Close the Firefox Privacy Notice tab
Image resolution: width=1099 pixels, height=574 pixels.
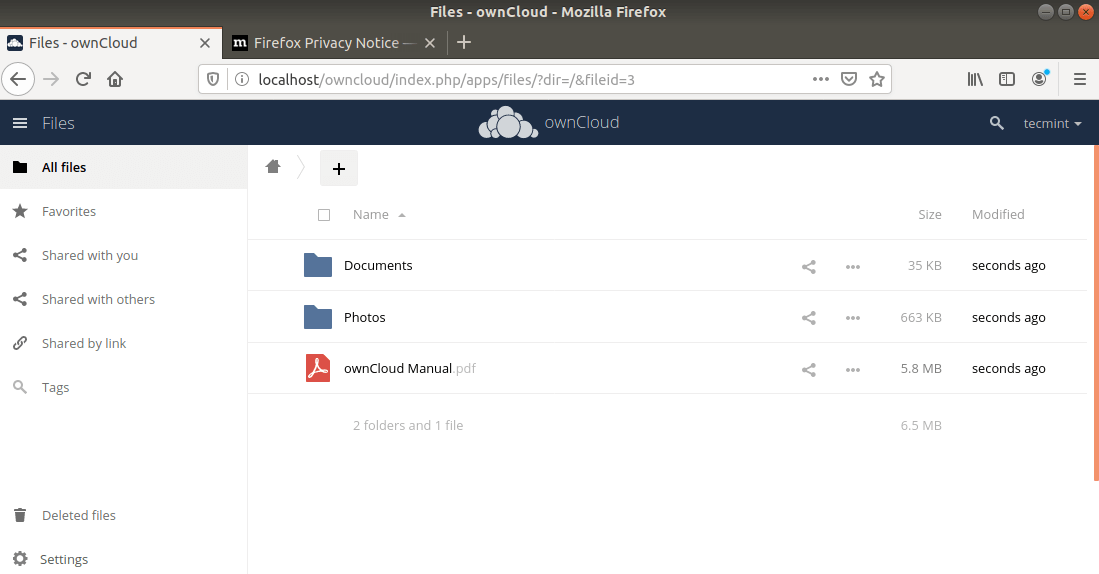[x=430, y=43]
